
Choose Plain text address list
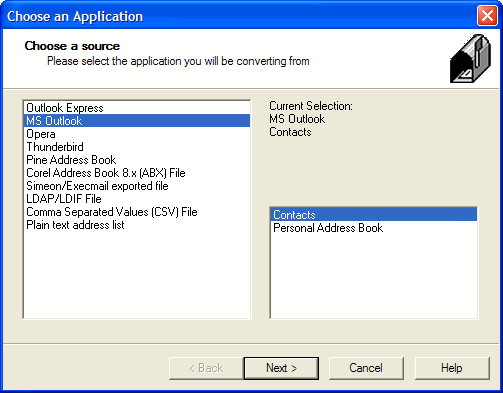[137, 225]
